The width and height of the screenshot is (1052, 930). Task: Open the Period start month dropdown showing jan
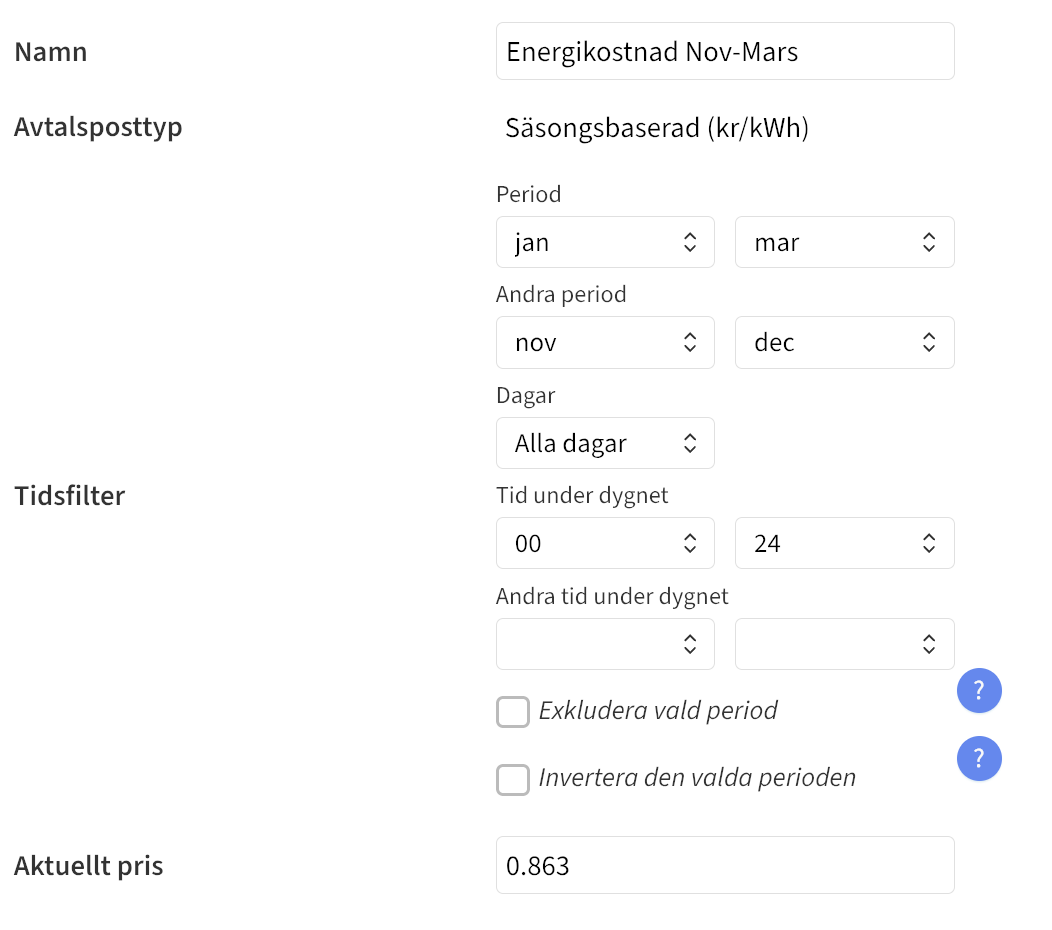click(605, 242)
